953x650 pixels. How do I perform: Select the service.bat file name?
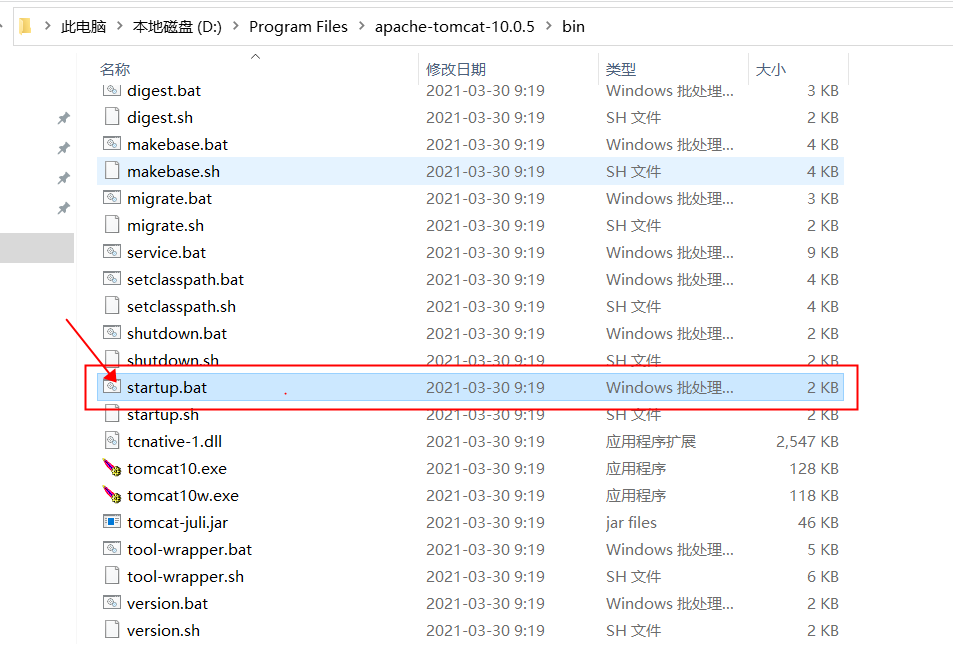point(167,252)
